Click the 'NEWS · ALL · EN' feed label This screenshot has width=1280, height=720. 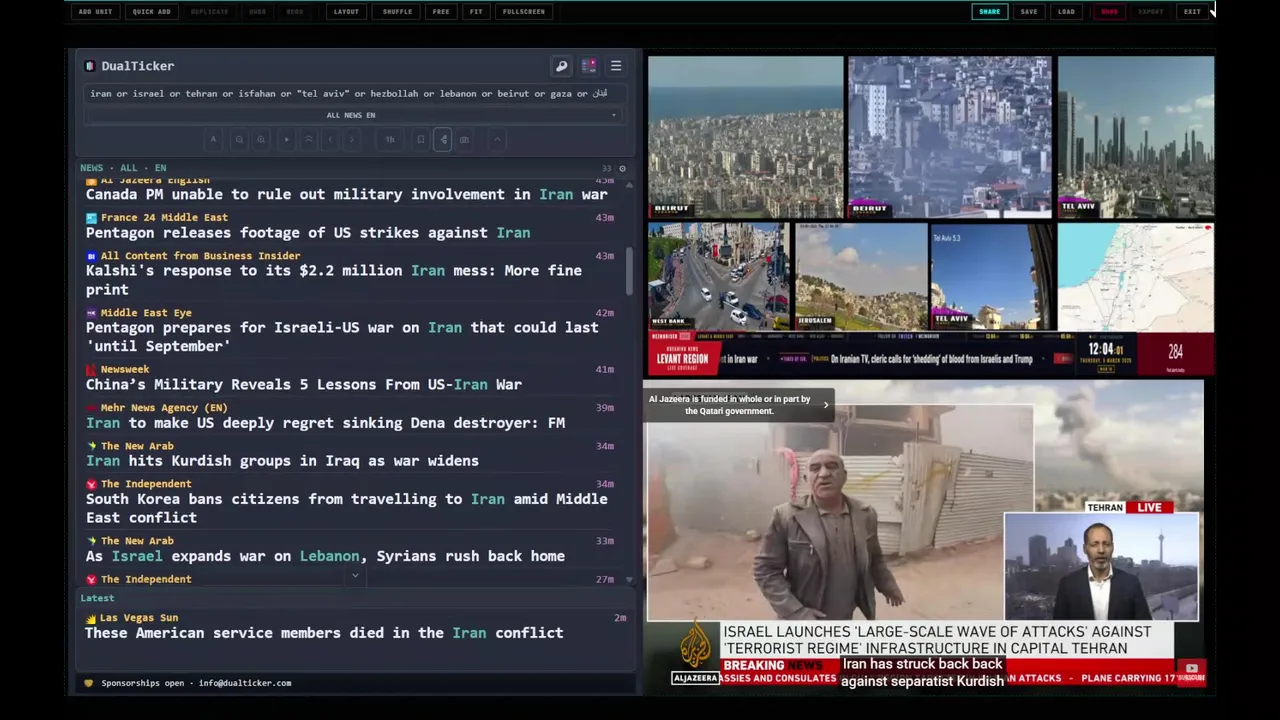[123, 168]
